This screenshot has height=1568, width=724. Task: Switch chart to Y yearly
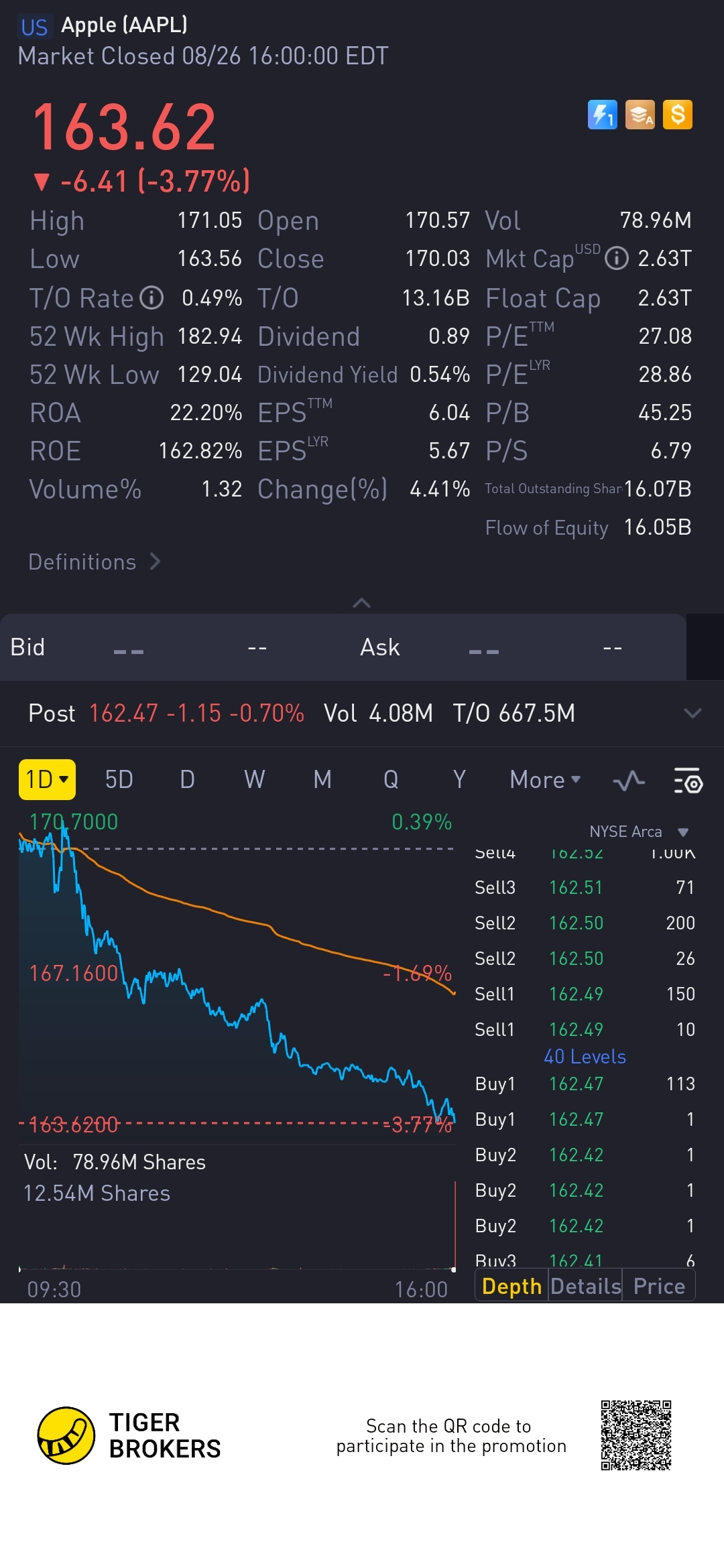459,779
